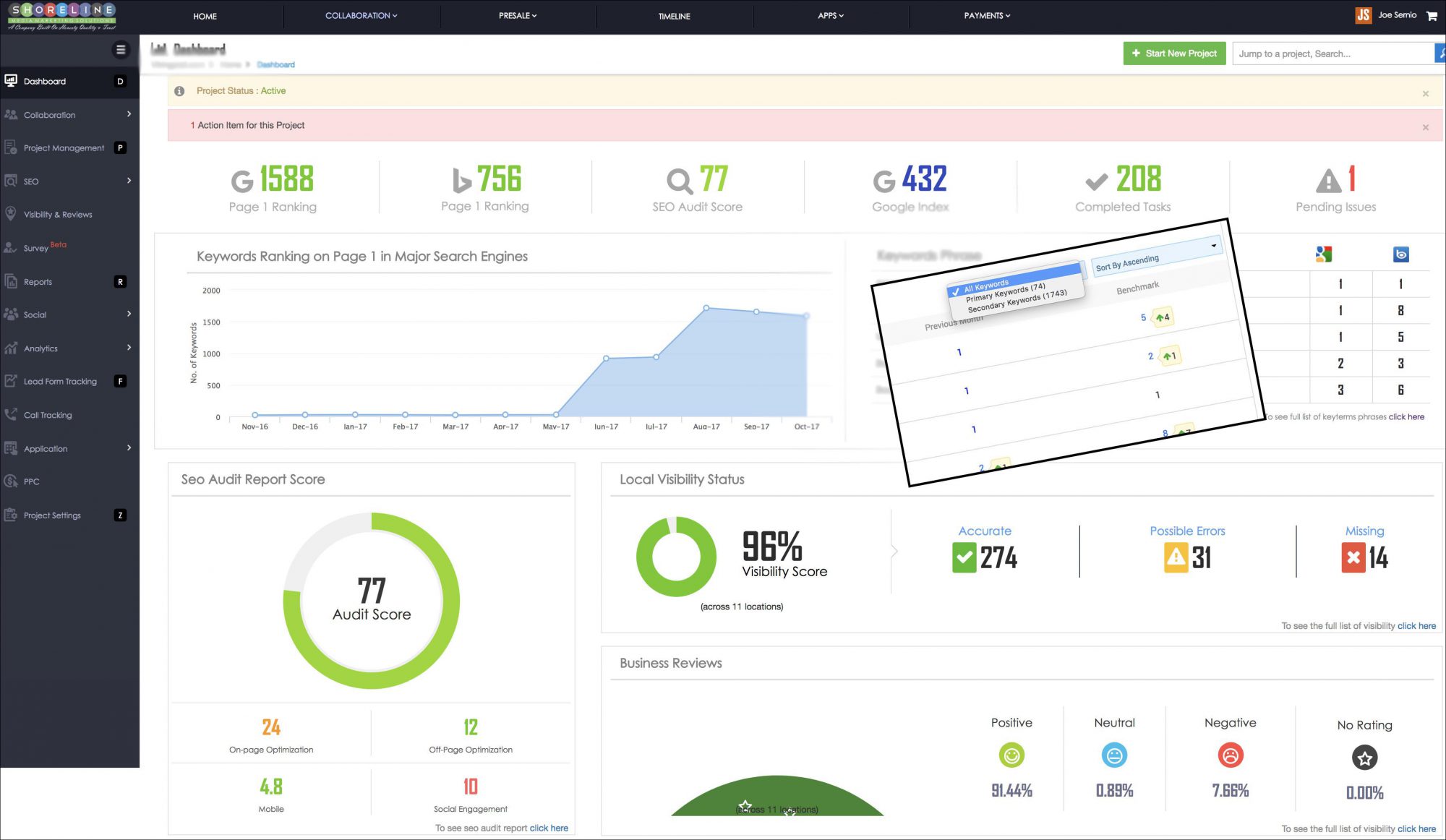Screen dimensions: 1446x840
Task: Click the Visibility & Reviews pin icon
Action: tap(11, 214)
